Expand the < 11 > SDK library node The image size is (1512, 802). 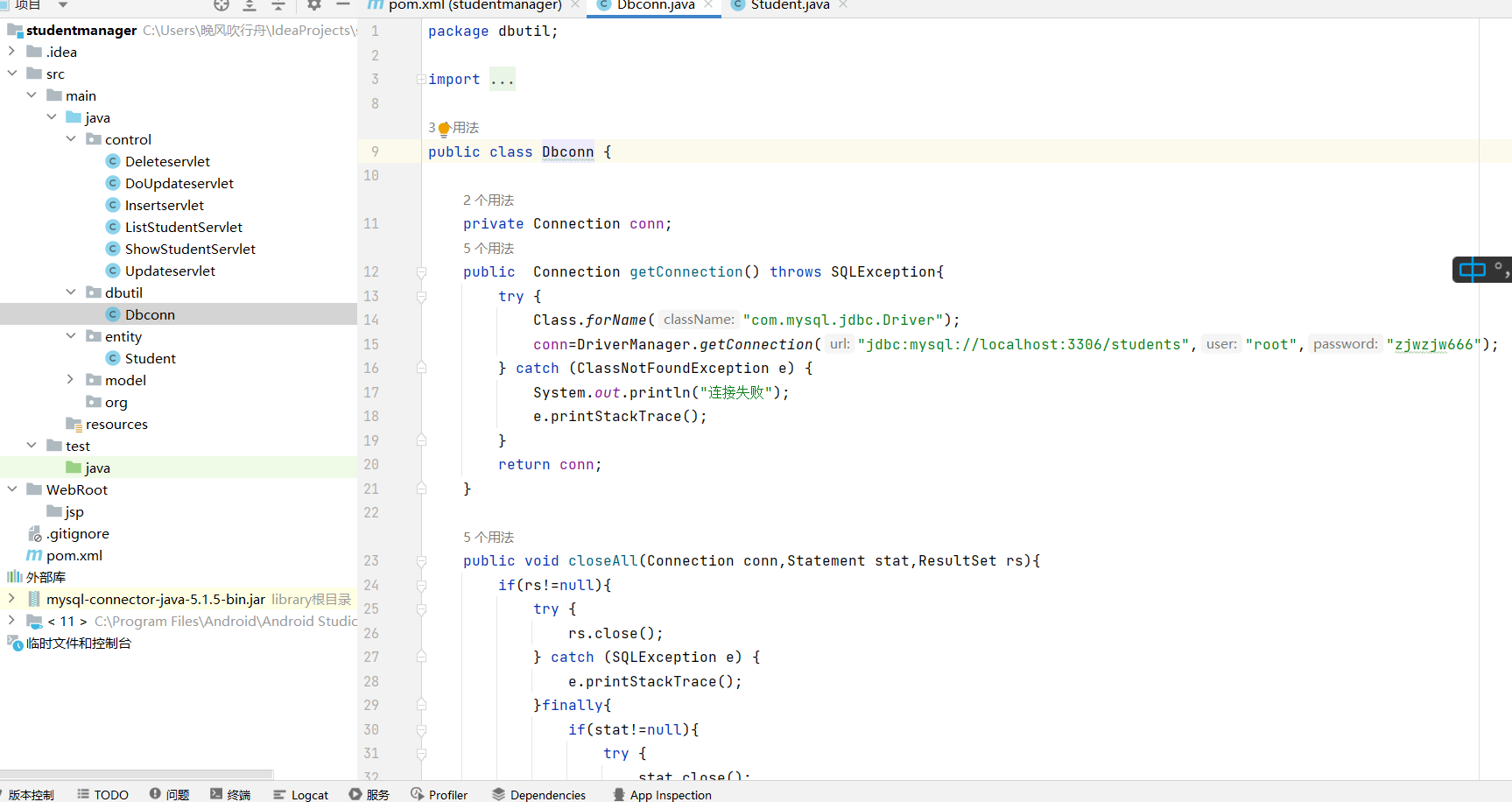click(12, 621)
